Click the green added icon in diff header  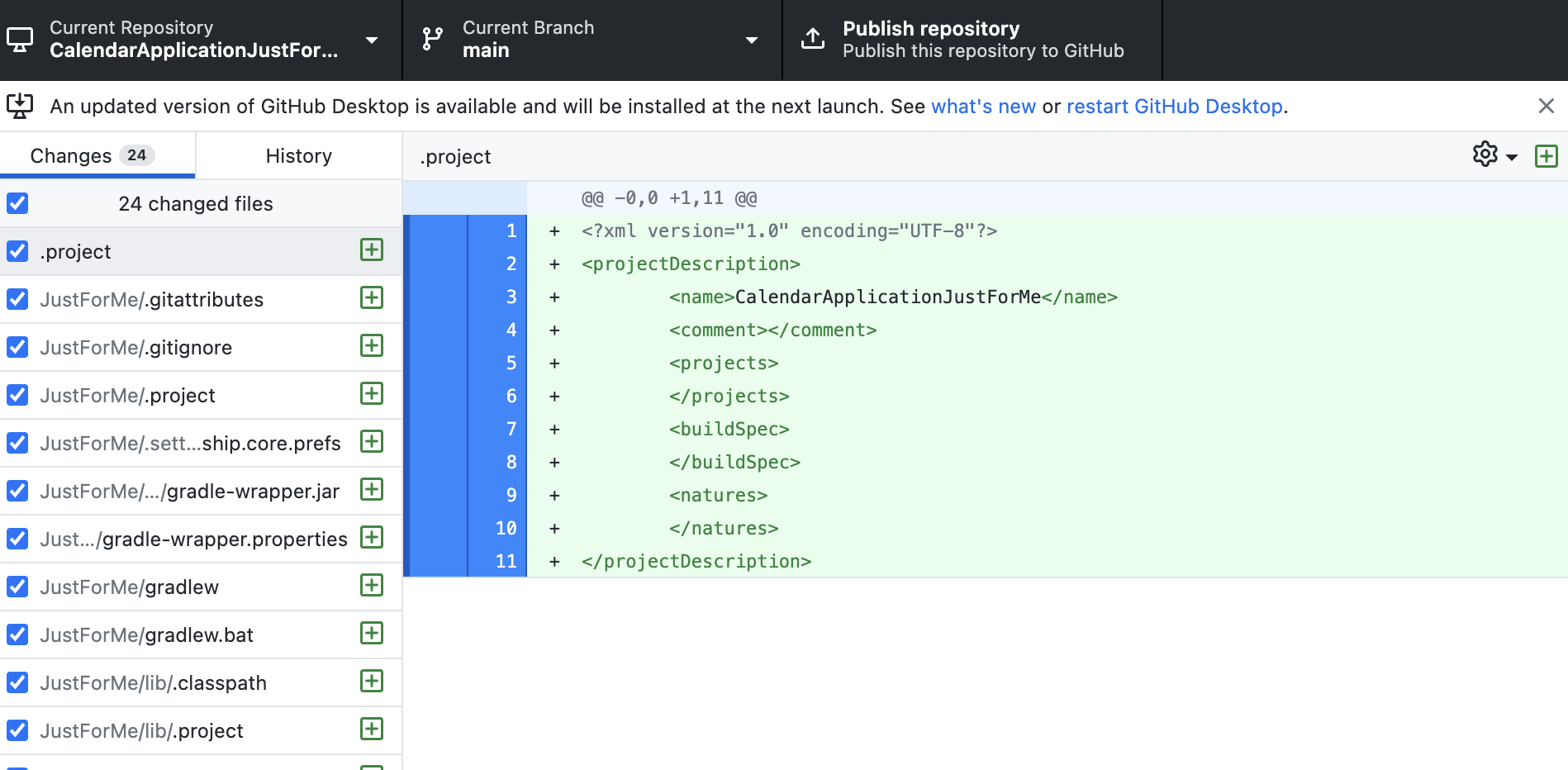pyautogui.click(x=1547, y=156)
